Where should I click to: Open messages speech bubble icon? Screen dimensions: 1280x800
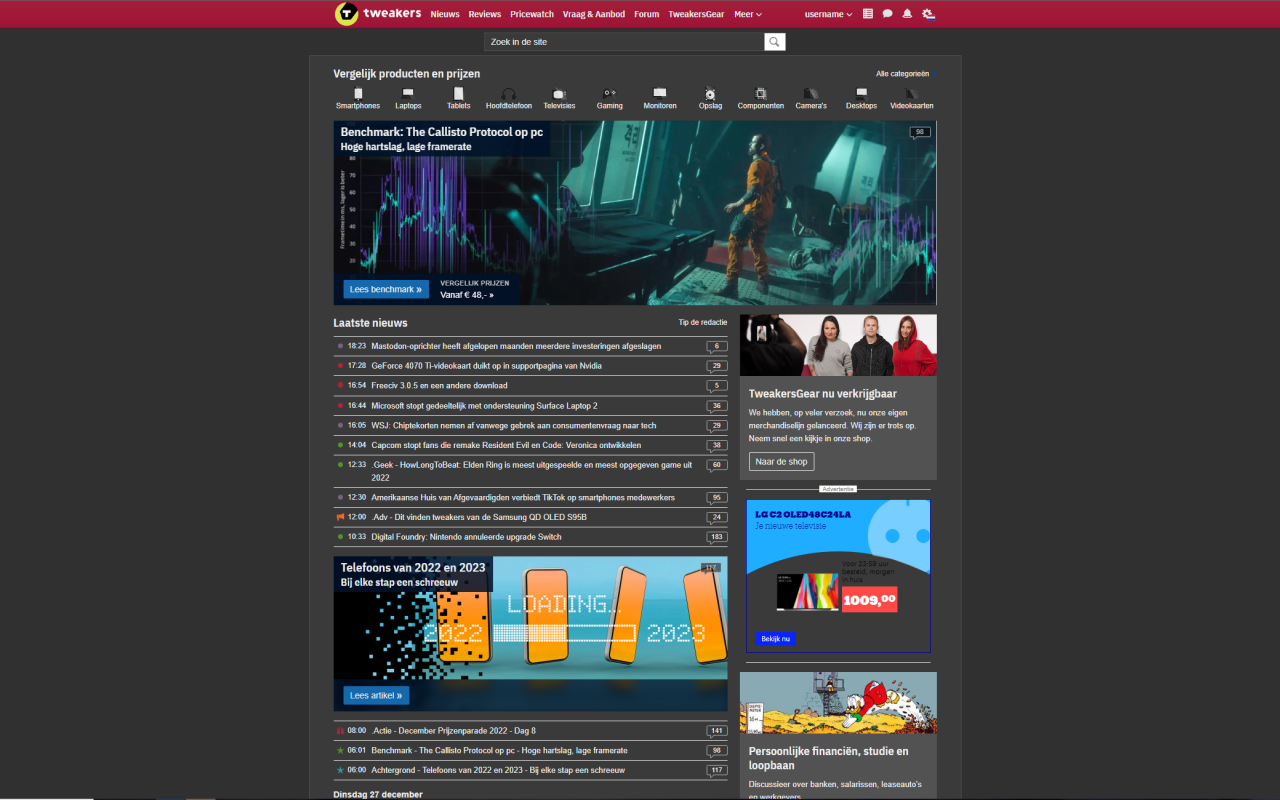[888, 14]
